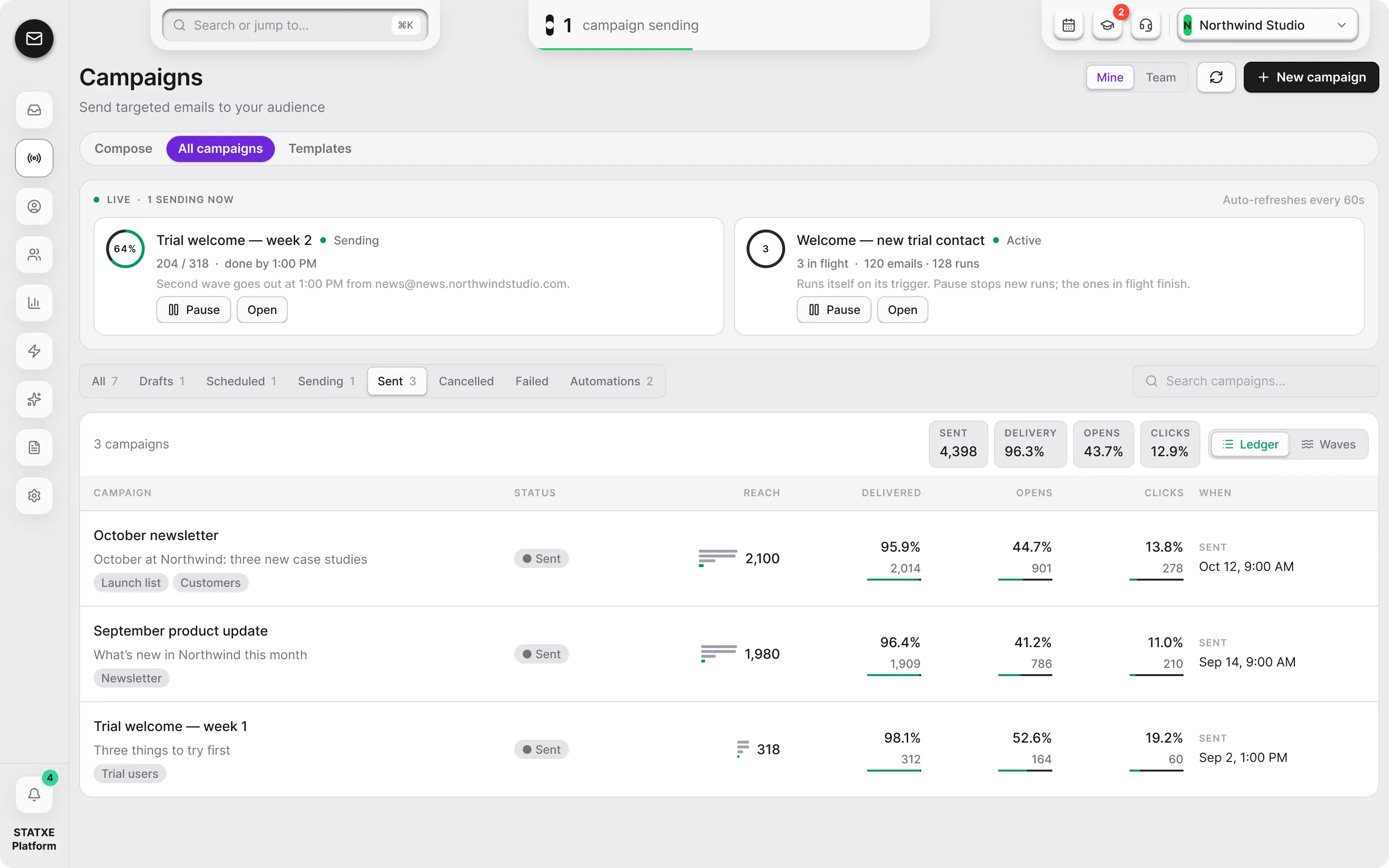Open the September product update row title
This screenshot has height=868, width=1389.
pos(181,631)
